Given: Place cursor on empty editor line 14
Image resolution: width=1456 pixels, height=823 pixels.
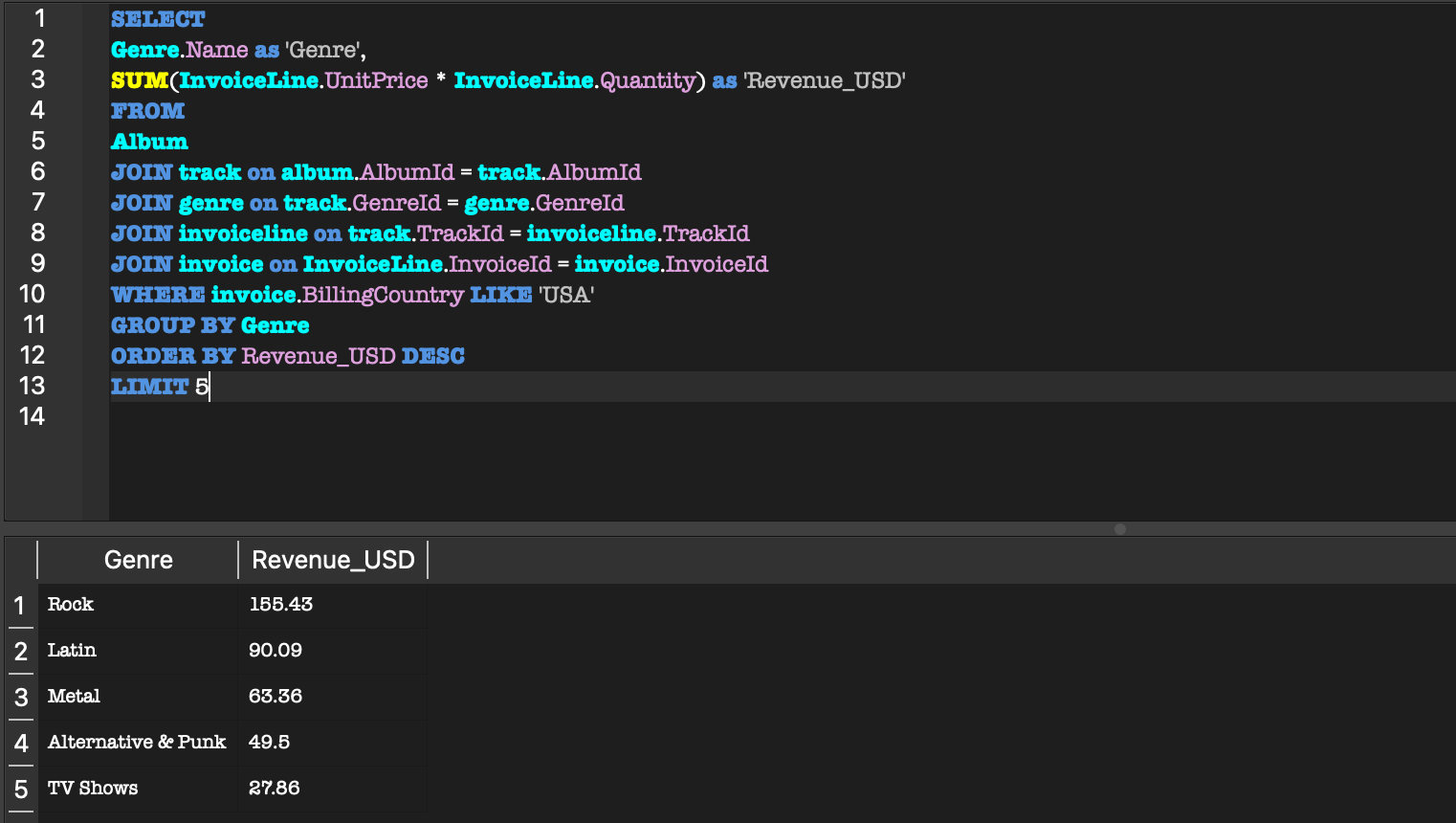Looking at the screenshot, I should click(783, 417).
